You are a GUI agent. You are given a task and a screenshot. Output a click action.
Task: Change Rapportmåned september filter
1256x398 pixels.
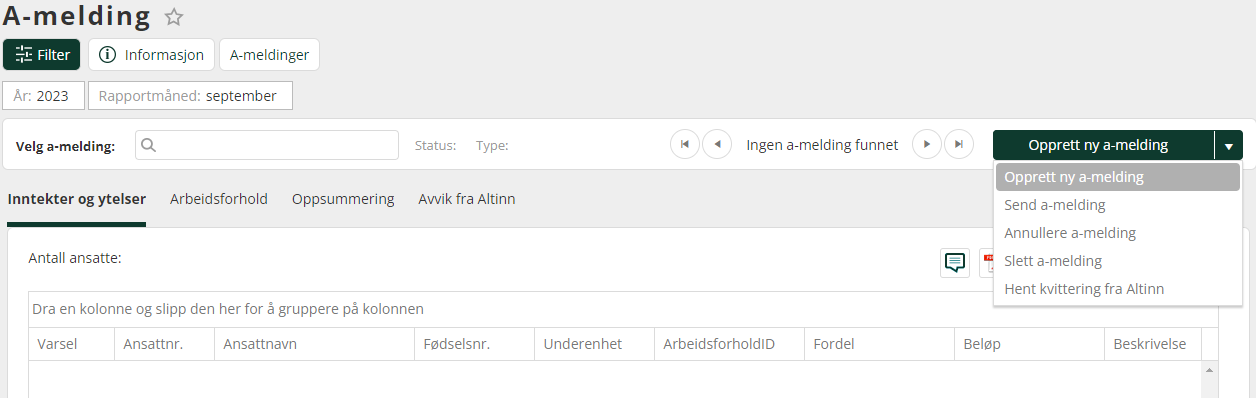point(190,96)
